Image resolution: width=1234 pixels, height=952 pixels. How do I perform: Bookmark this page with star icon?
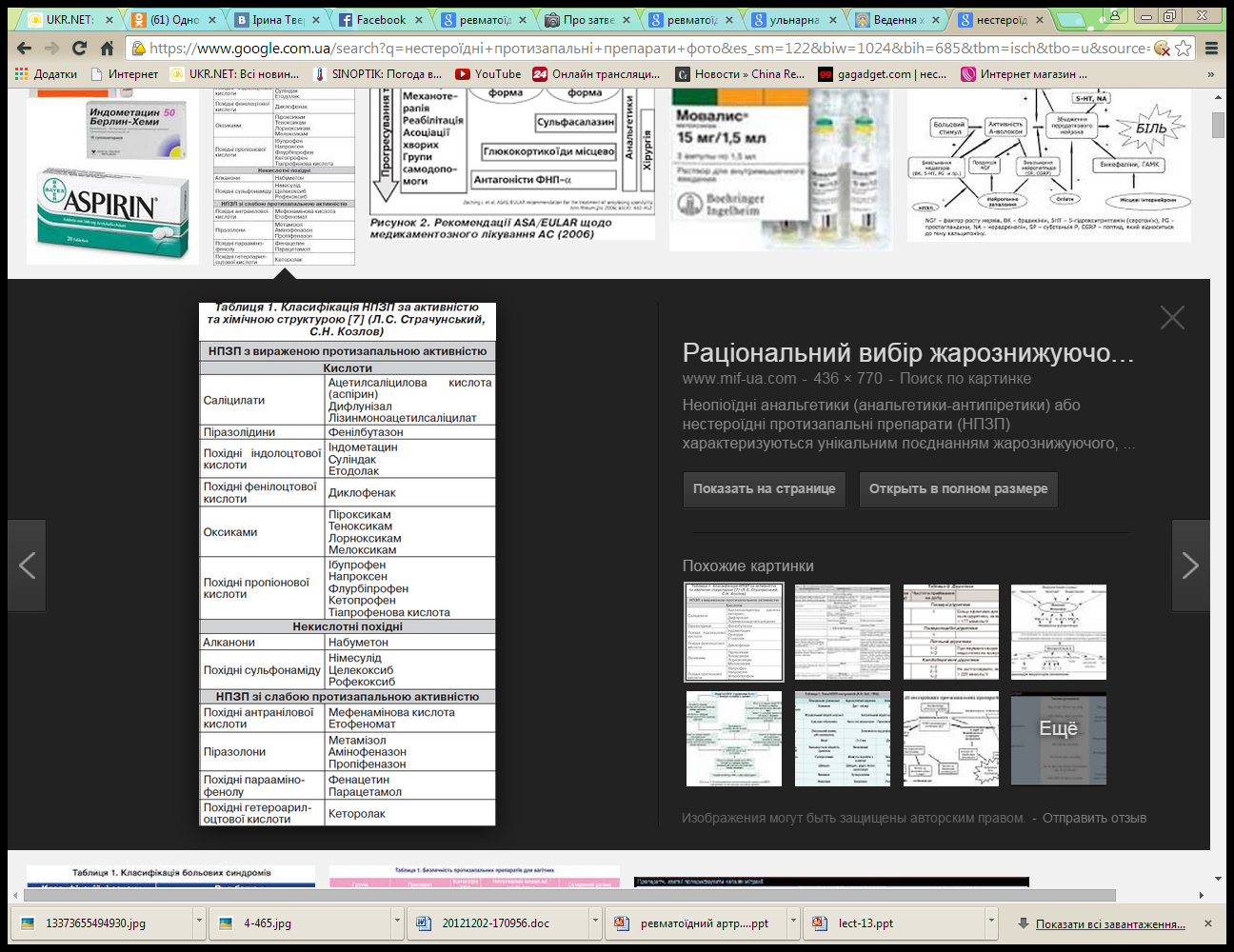[1183, 49]
